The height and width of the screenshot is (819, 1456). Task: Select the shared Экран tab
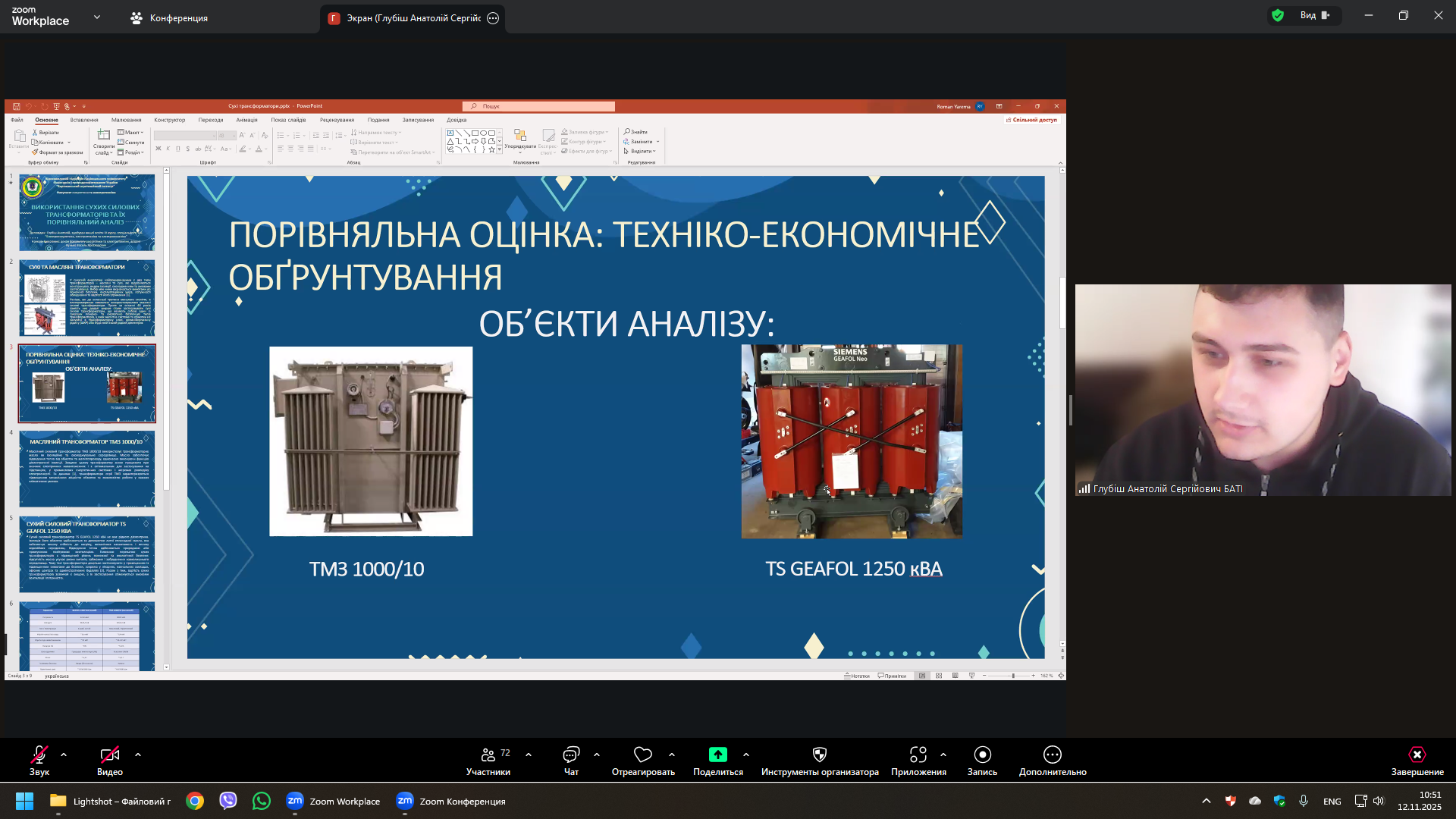[413, 18]
